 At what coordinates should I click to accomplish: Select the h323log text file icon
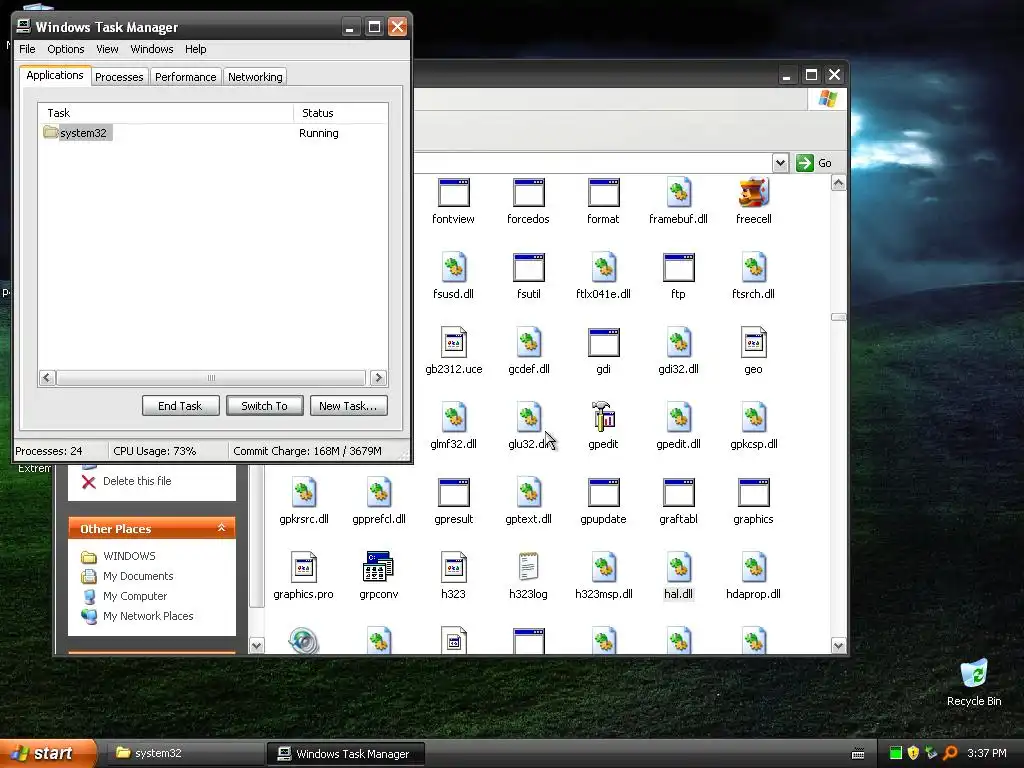pyautogui.click(x=528, y=568)
